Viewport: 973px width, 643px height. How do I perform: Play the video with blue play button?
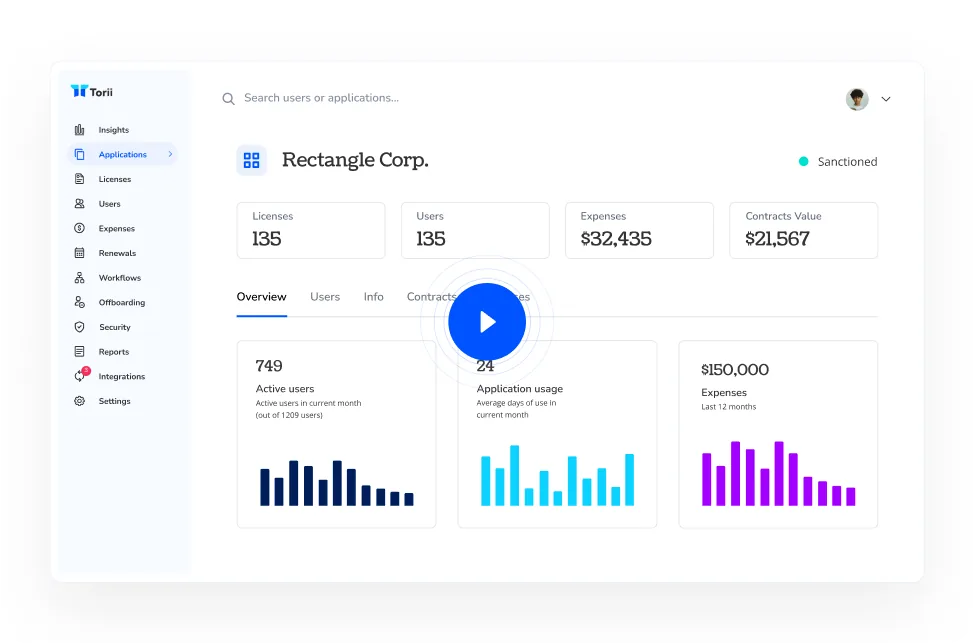pyautogui.click(x=487, y=322)
